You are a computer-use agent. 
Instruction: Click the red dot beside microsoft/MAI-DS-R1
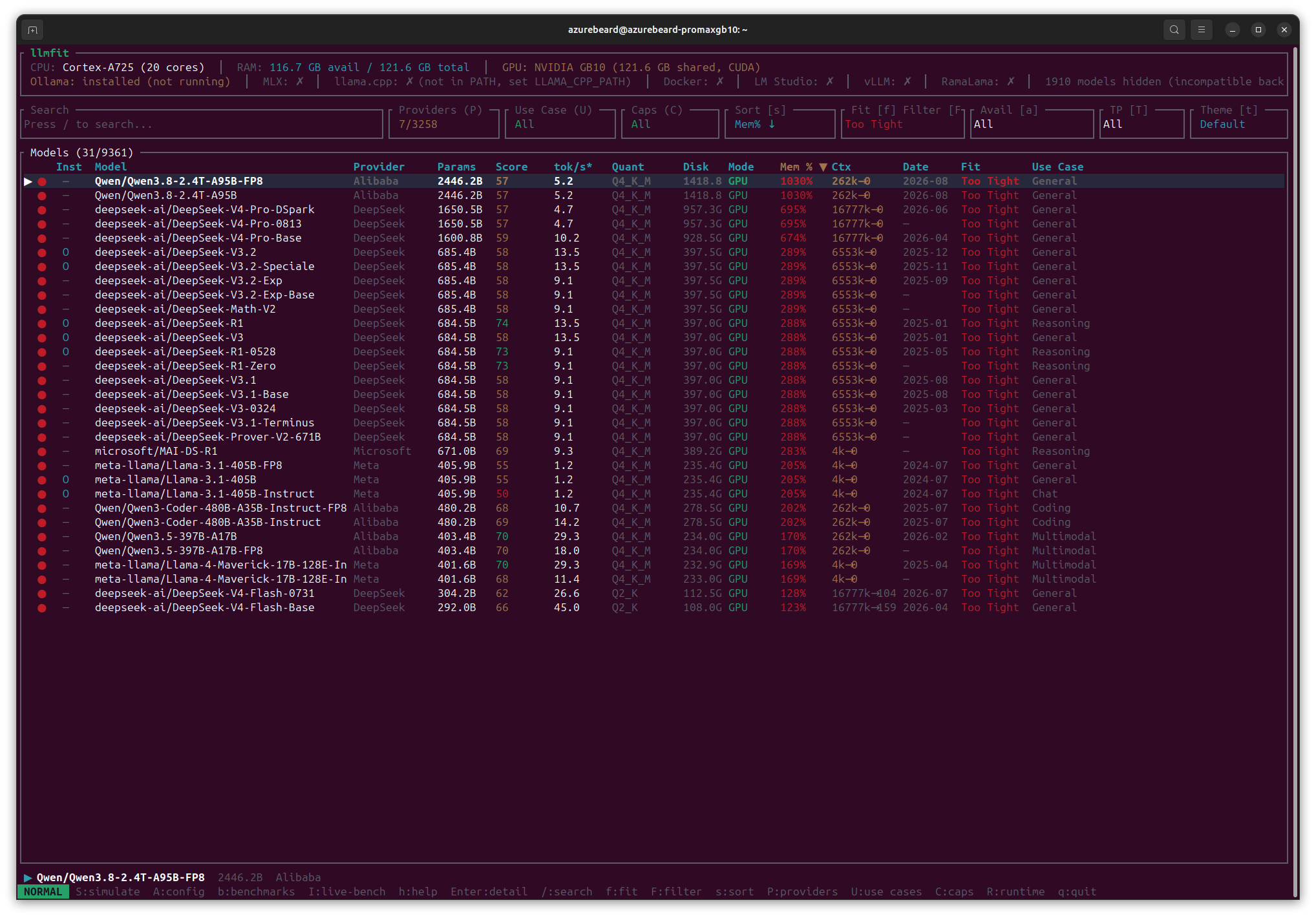click(x=42, y=452)
